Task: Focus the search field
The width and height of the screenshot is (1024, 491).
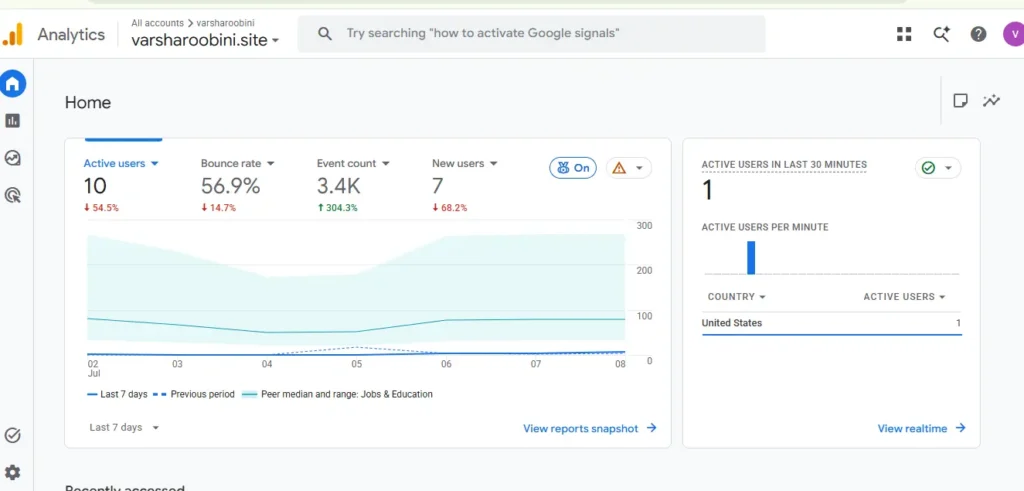Action: tap(531, 33)
